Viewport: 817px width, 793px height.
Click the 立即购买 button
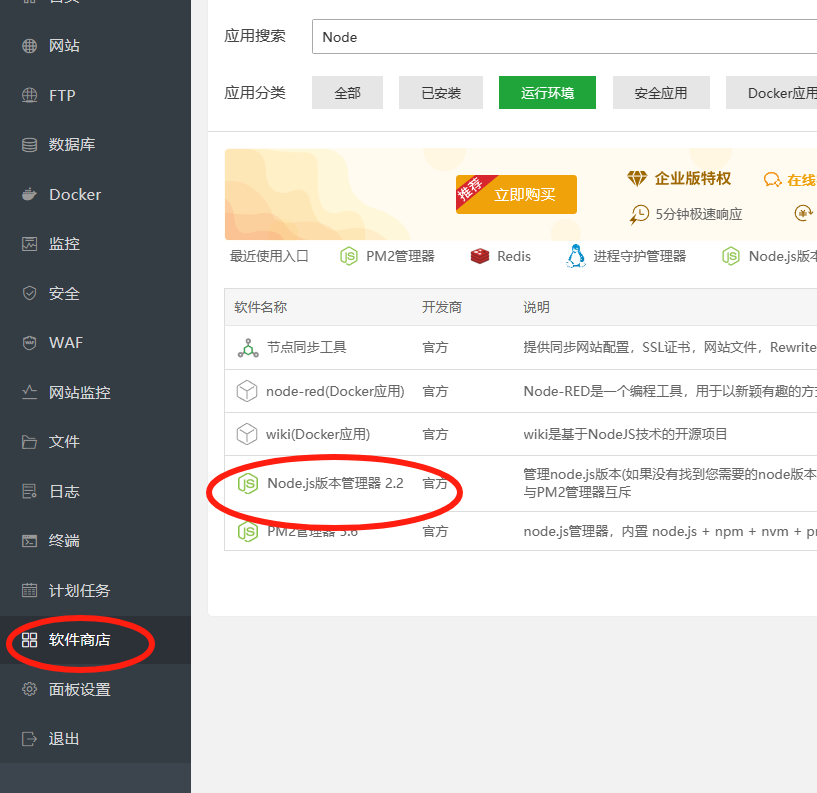click(x=516, y=194)
